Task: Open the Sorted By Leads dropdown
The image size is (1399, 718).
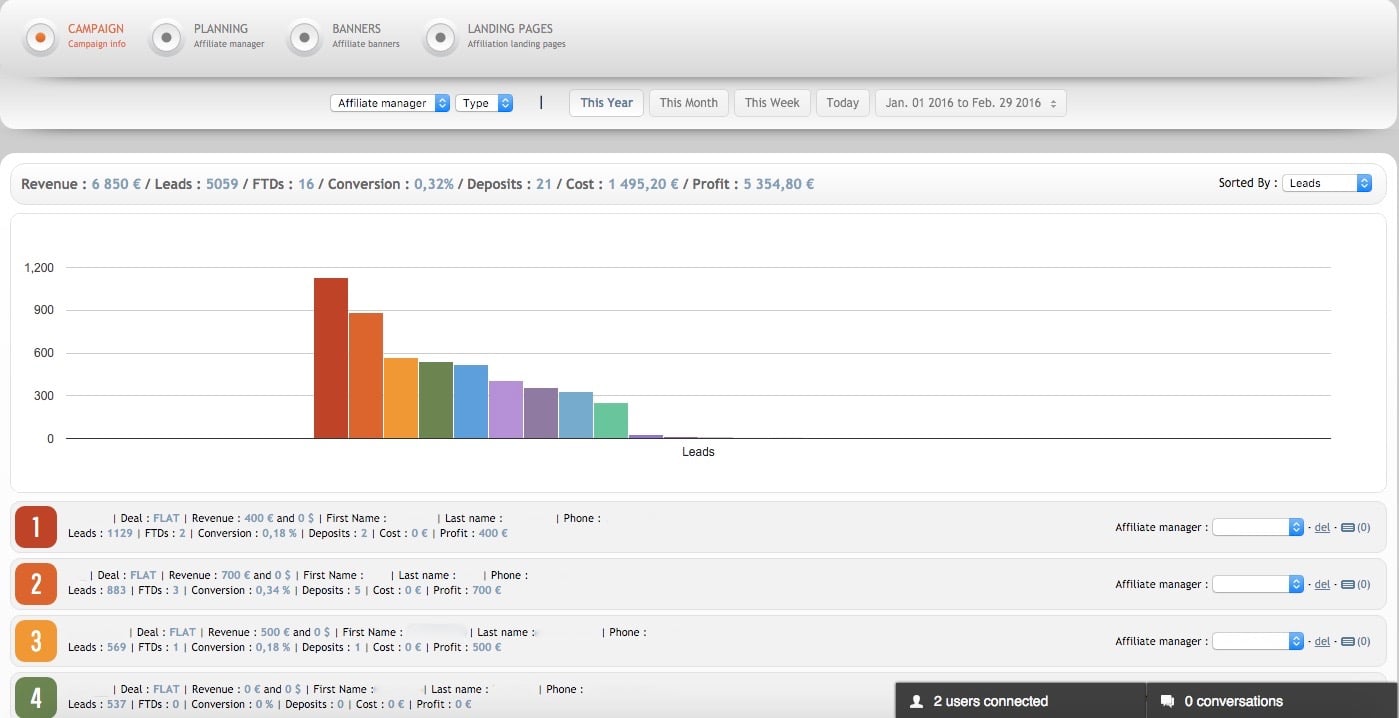Action: pyautogui.click(x=1326, y=183)
